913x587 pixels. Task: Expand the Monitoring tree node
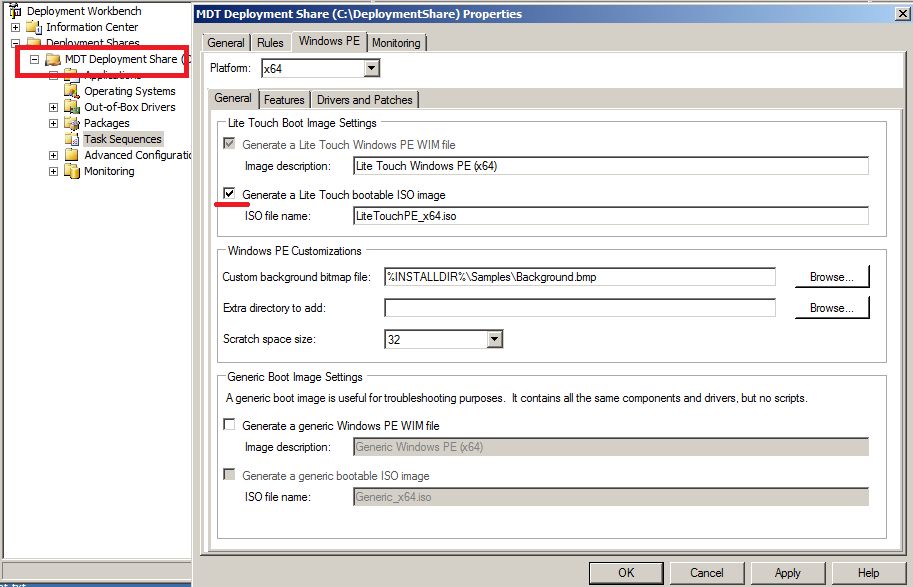click(x=53, y=171)
